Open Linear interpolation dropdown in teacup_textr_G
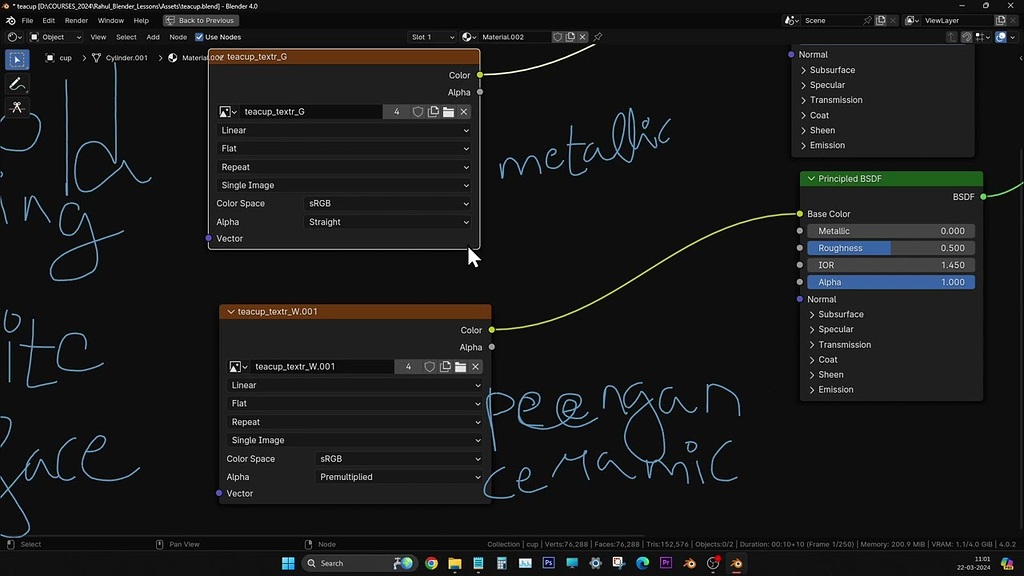The height and width of the screenshot is (576, 1024). [x=344, y=130]
